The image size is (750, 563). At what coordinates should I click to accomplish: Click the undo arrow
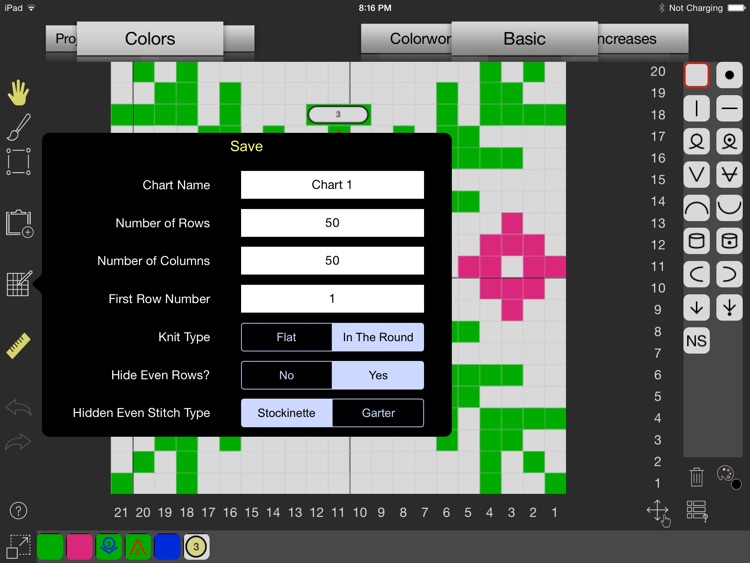coord(18,408)
